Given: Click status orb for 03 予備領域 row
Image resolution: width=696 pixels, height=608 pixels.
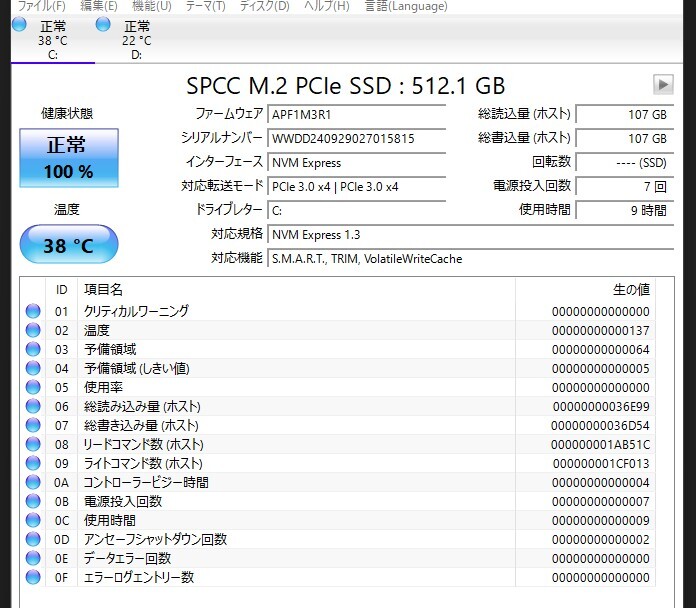Looking at the screenshot, I should click(33, 349).
